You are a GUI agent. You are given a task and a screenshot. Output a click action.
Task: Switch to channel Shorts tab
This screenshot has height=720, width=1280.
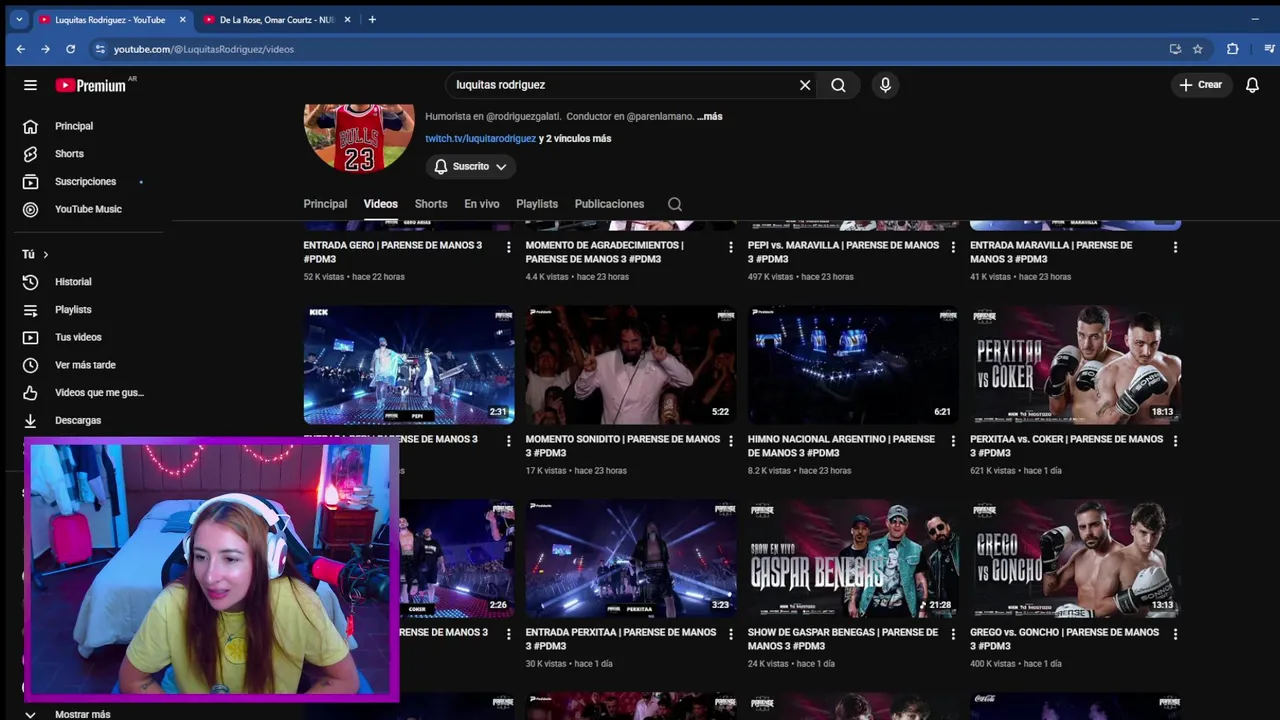pos(431,204)
